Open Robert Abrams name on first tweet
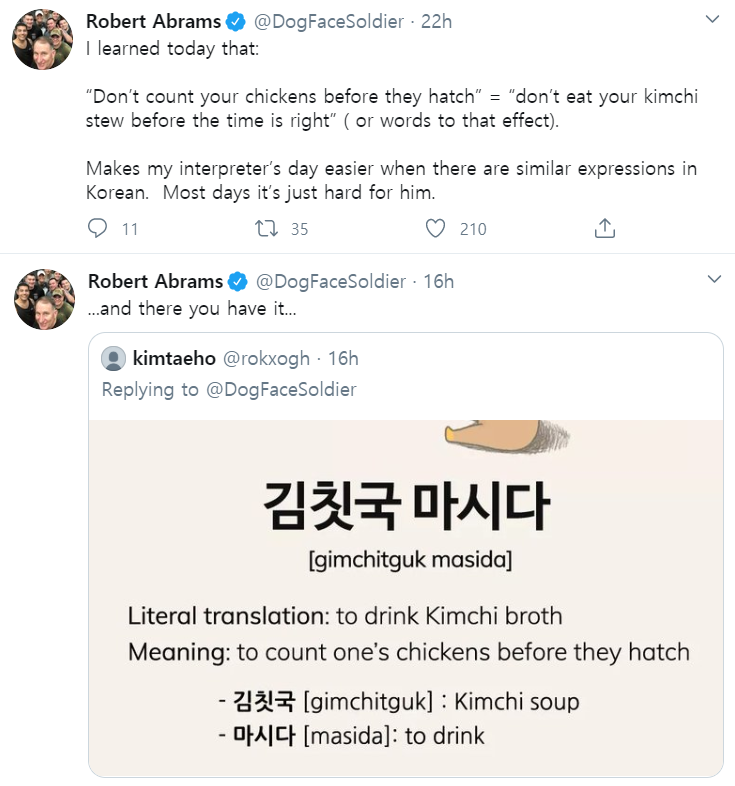The width and height of the screenshot is (735, 786). pos(154,21)
